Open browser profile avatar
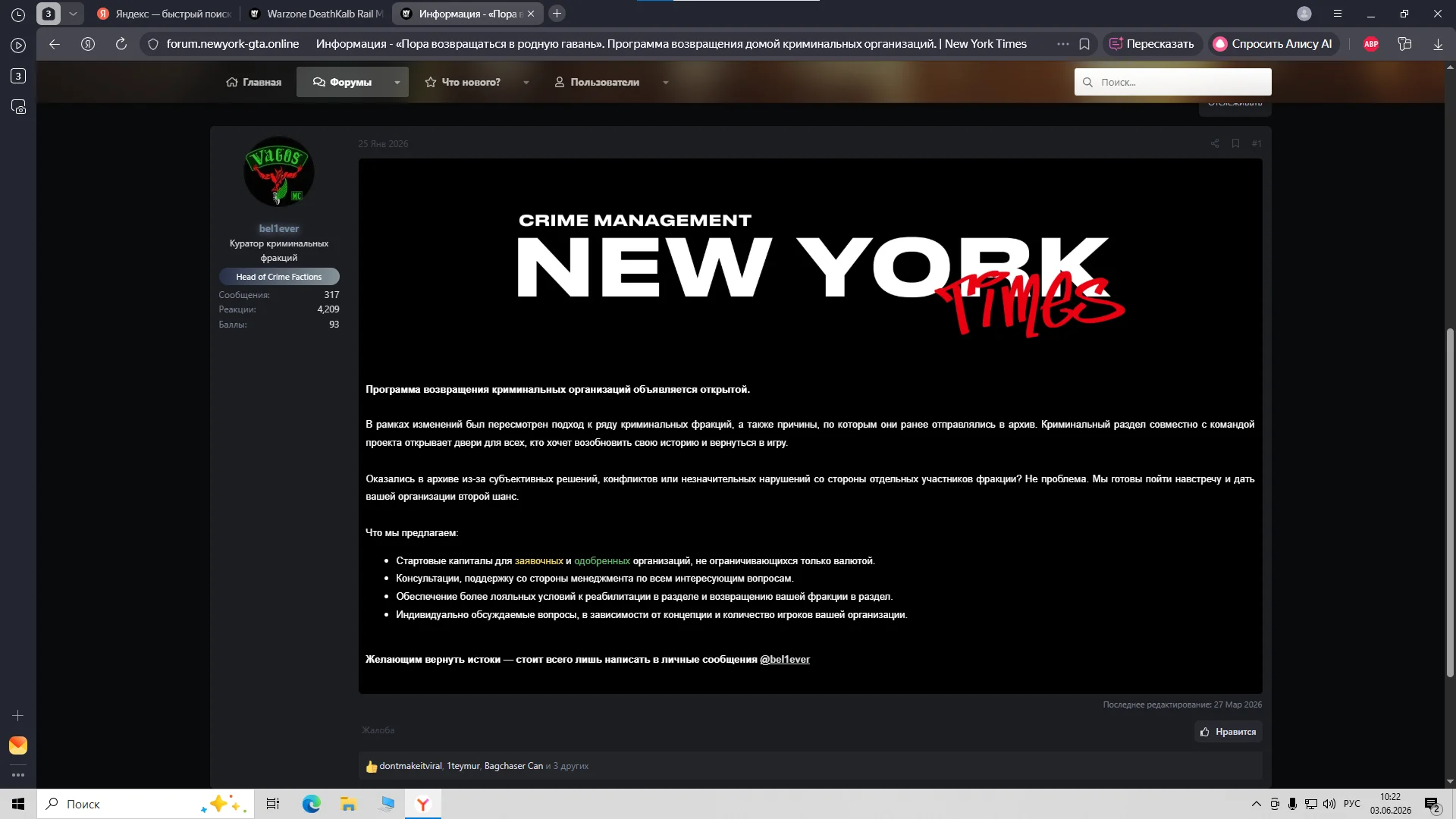The height and width of the screenshot is (819, 1456). point(1304,14)
